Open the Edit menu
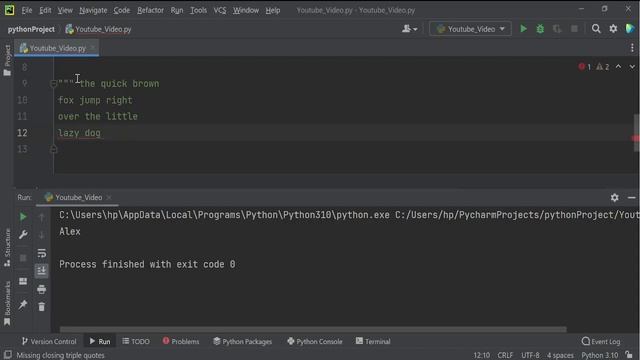Image resolution: width=640 pixels, height=360 pixels. (45, 10)
